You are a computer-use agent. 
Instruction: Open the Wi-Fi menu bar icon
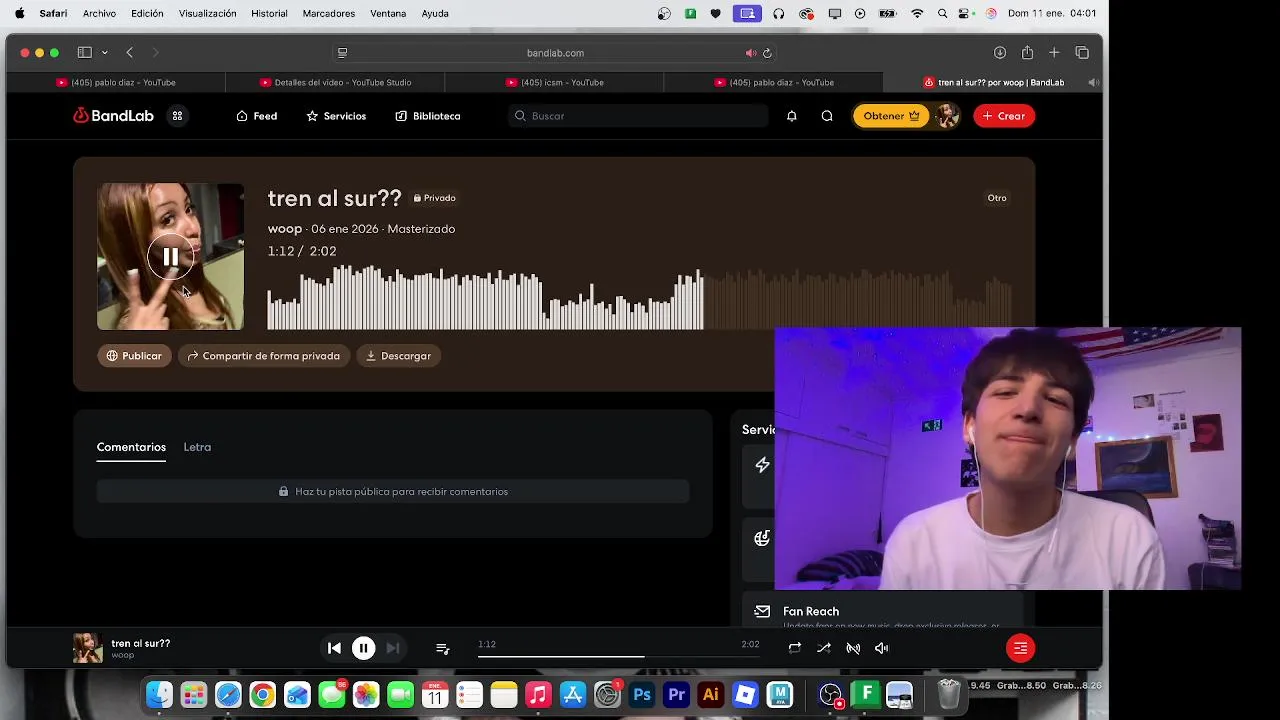point(917,13)
